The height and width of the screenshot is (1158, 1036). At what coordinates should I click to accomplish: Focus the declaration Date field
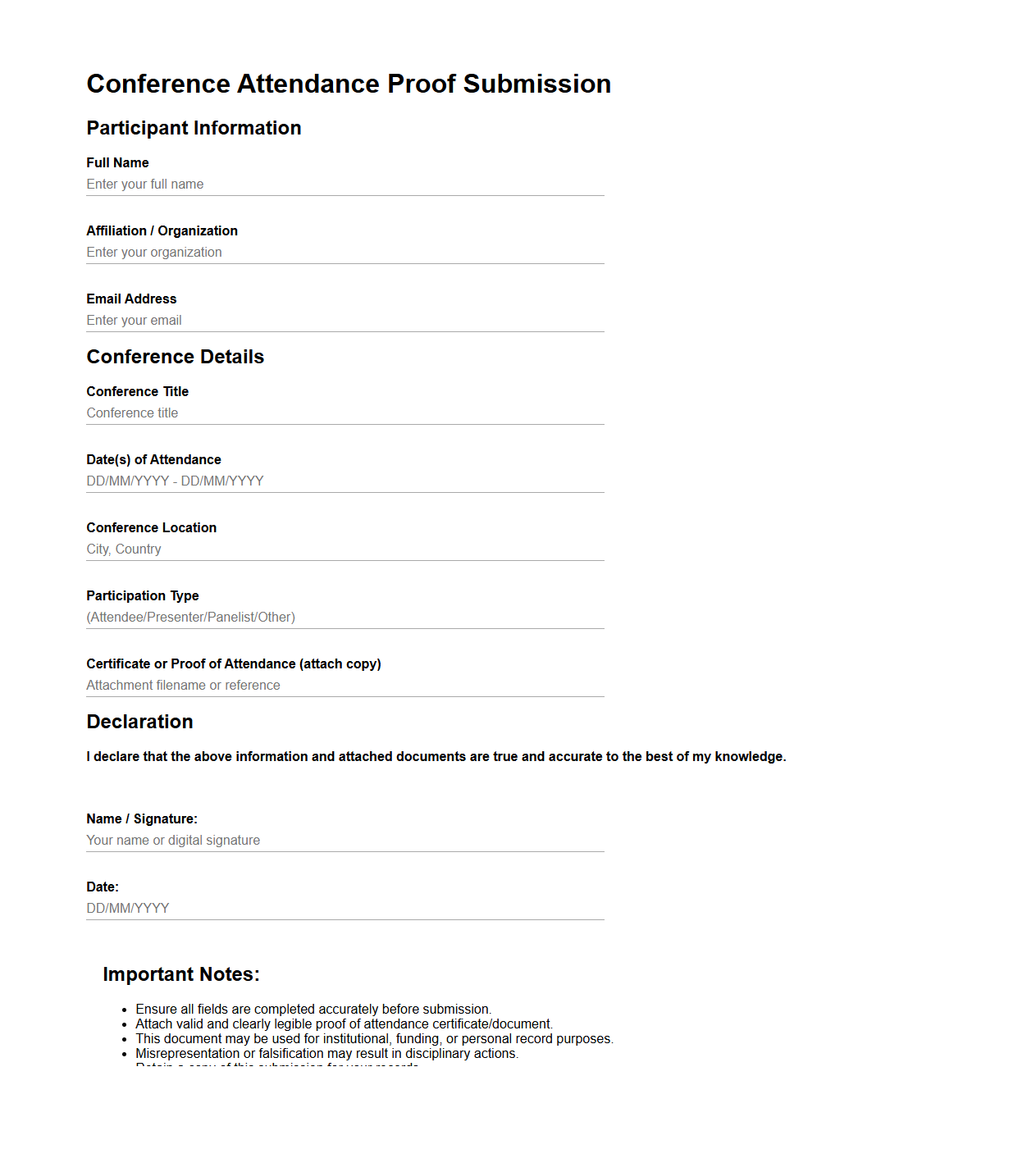pos(345,909)
